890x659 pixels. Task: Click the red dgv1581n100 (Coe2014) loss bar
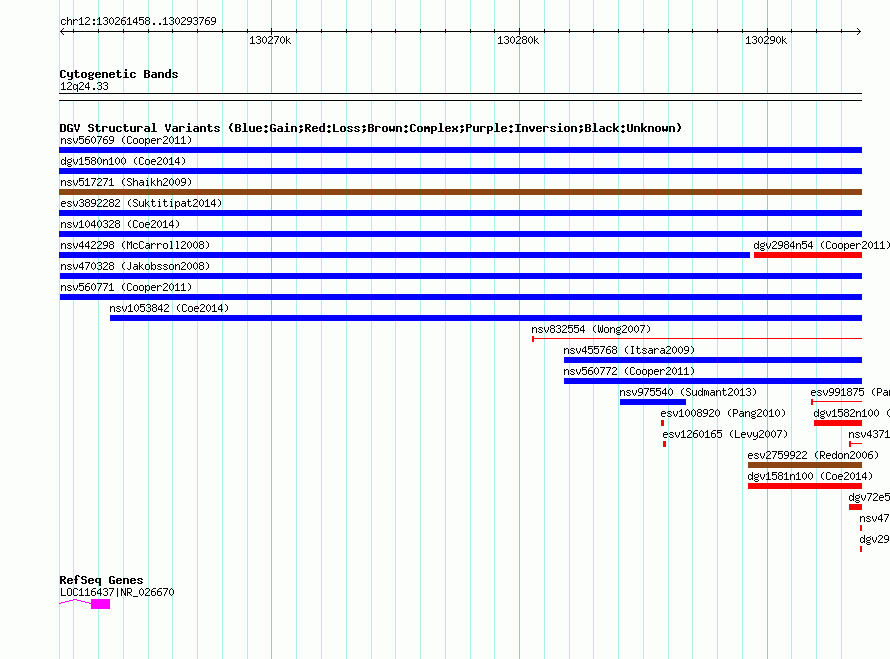click(805, 486)
